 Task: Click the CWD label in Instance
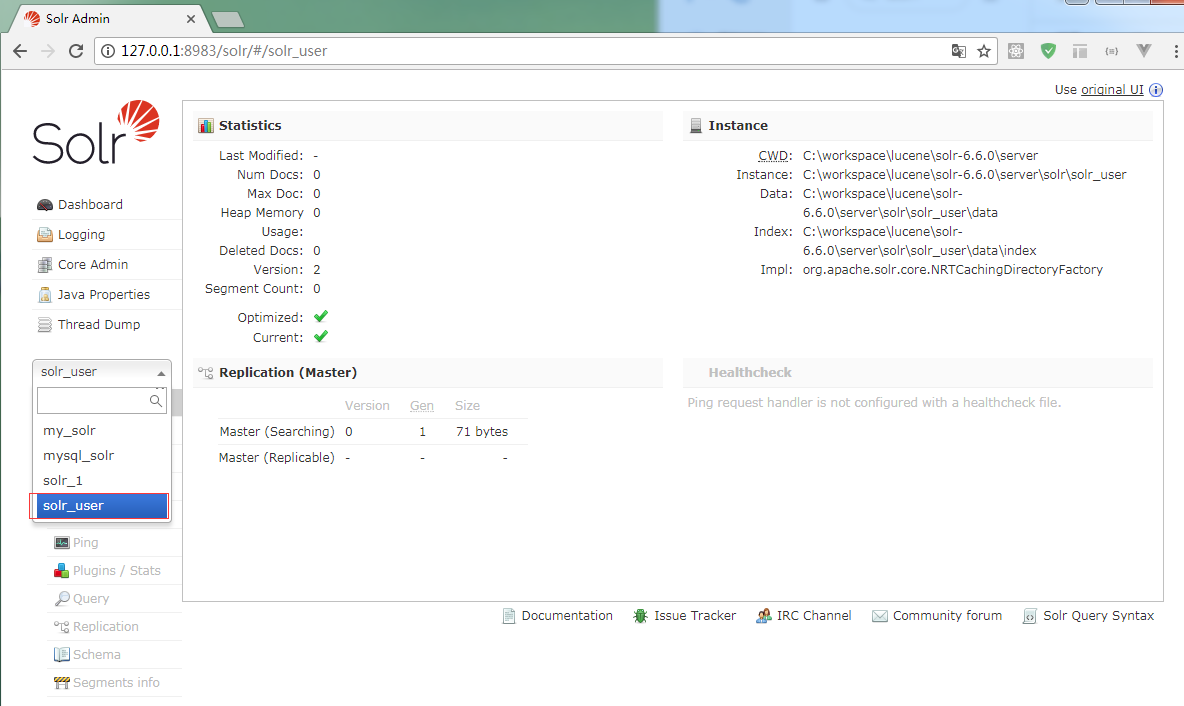(775, 156)
